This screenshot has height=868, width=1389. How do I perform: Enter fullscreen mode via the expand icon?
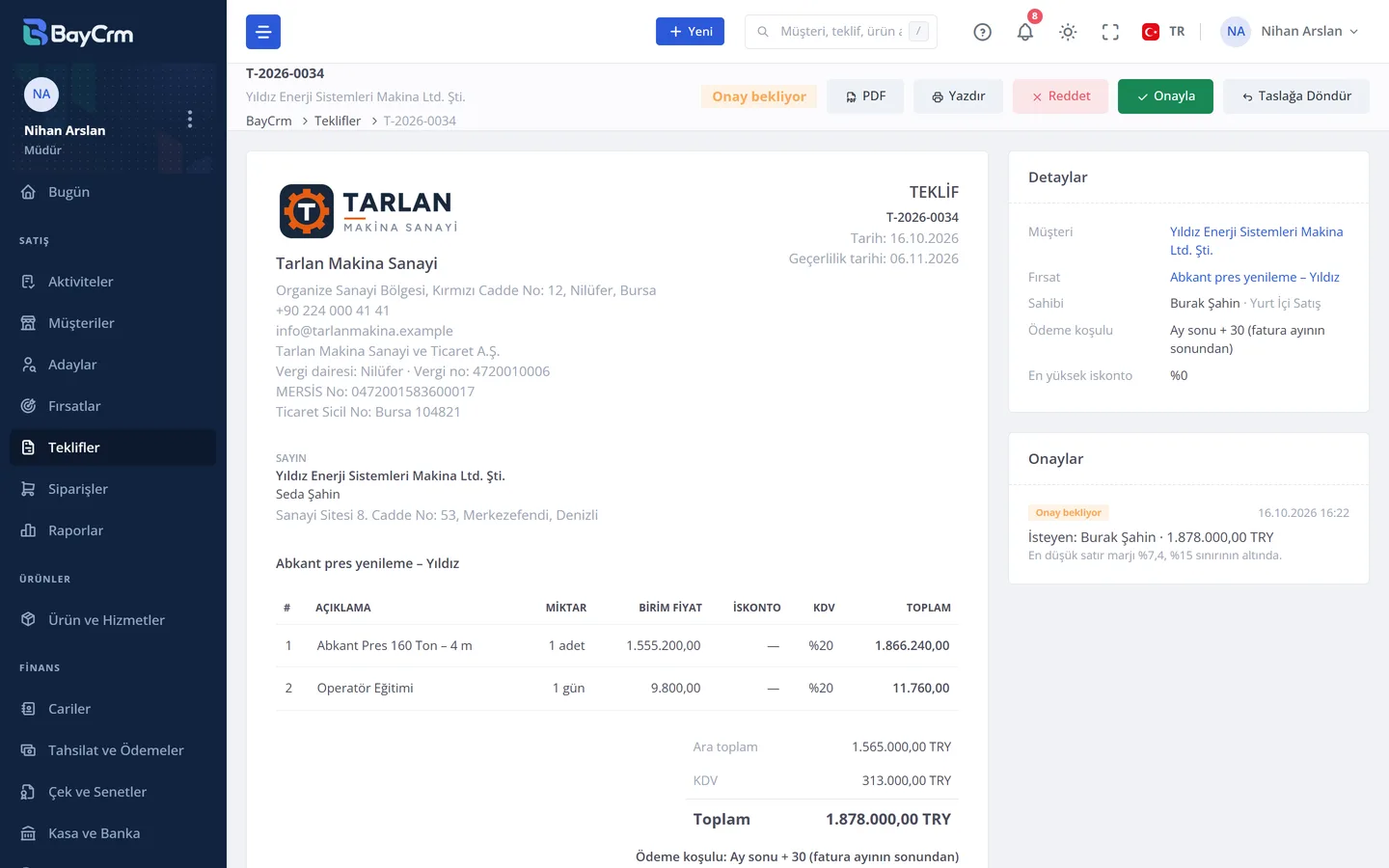coord(1110,32)
